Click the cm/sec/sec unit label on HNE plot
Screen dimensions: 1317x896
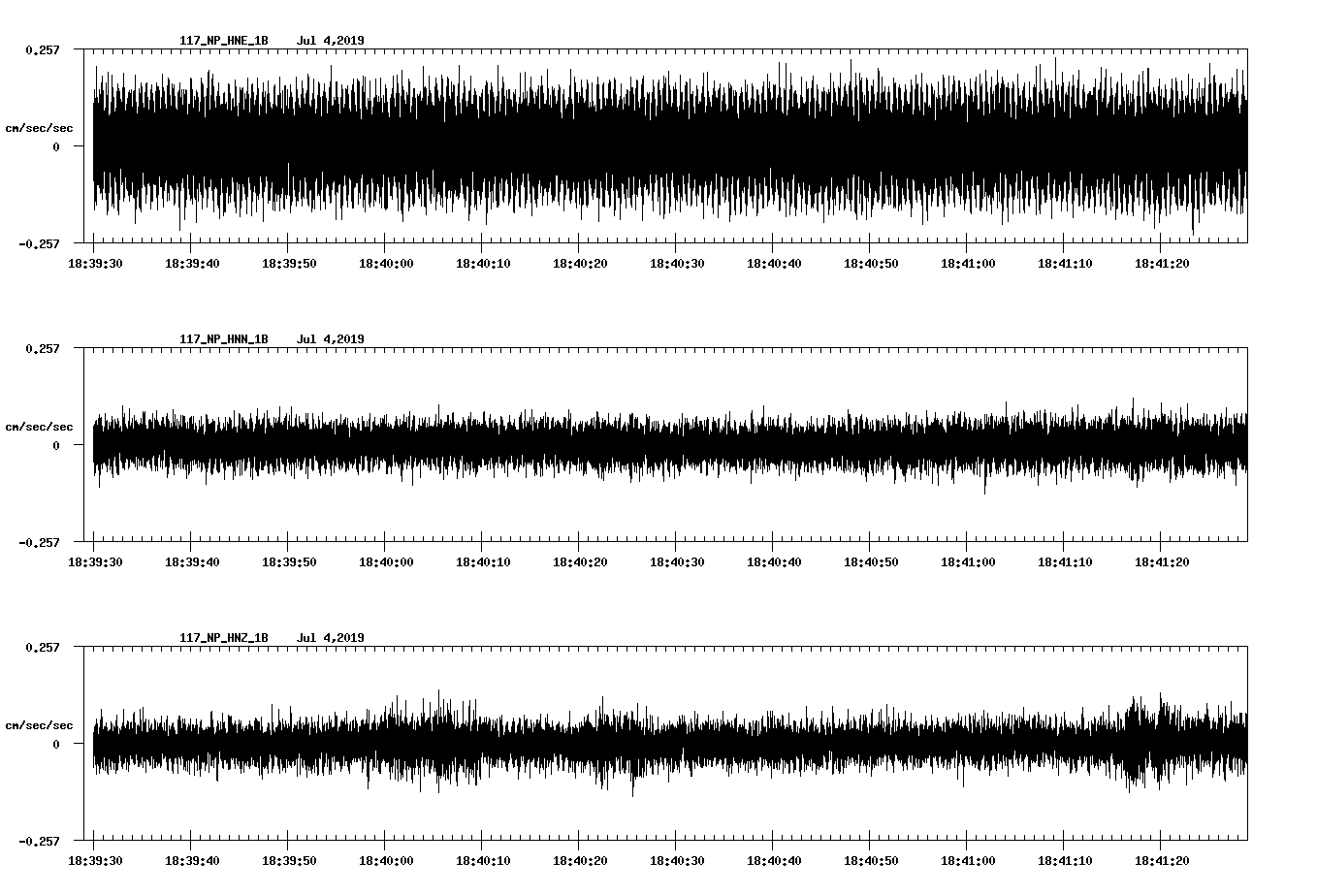coord(39,128)
